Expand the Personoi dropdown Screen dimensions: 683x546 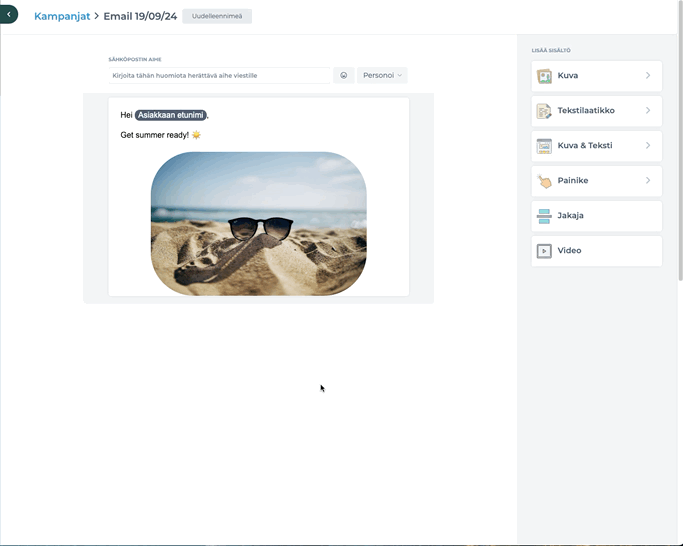(382, 75)
